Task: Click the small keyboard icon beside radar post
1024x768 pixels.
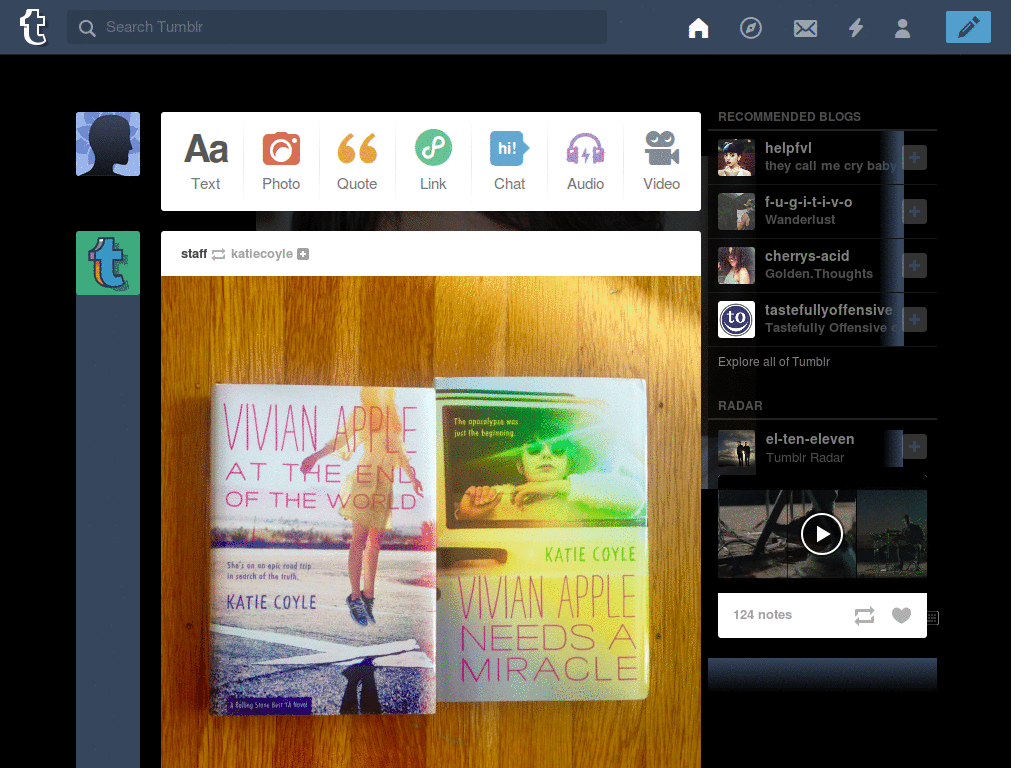Action: [x=933, y=617]
